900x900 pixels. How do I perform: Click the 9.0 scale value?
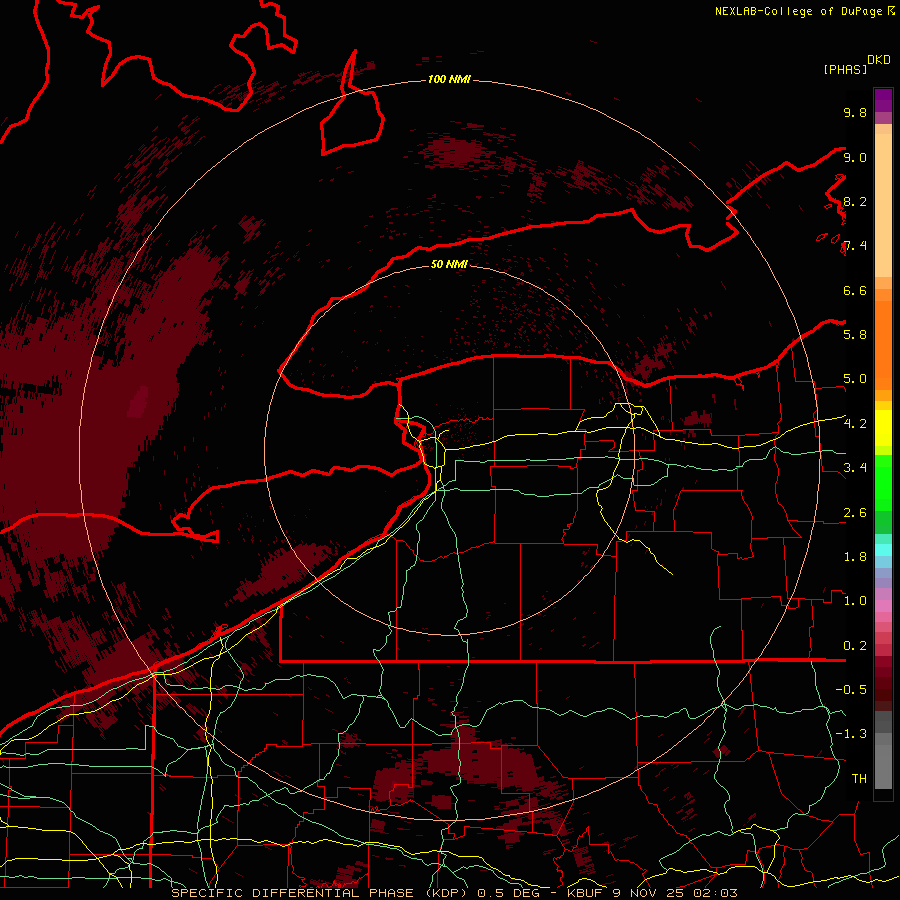pos(855,157)
